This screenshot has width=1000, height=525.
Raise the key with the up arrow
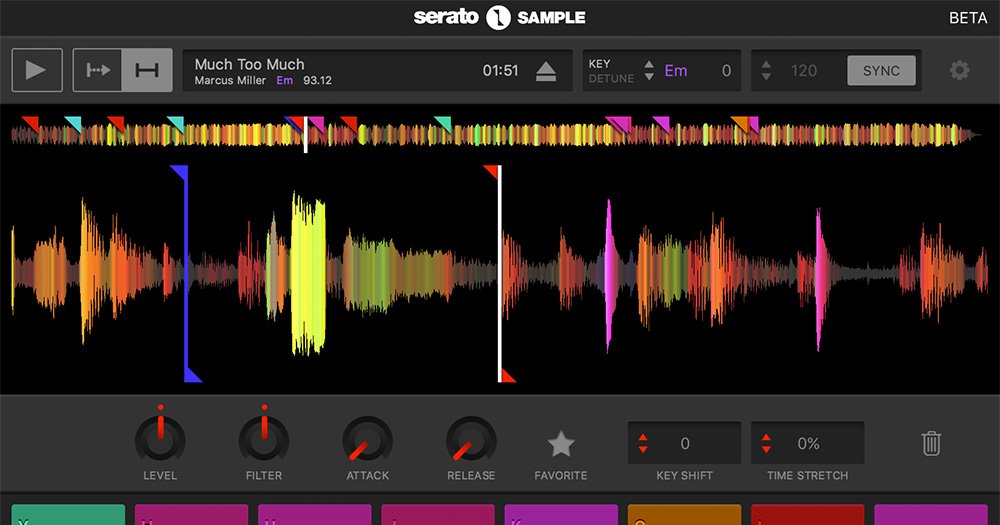click(x=649, y=64)
